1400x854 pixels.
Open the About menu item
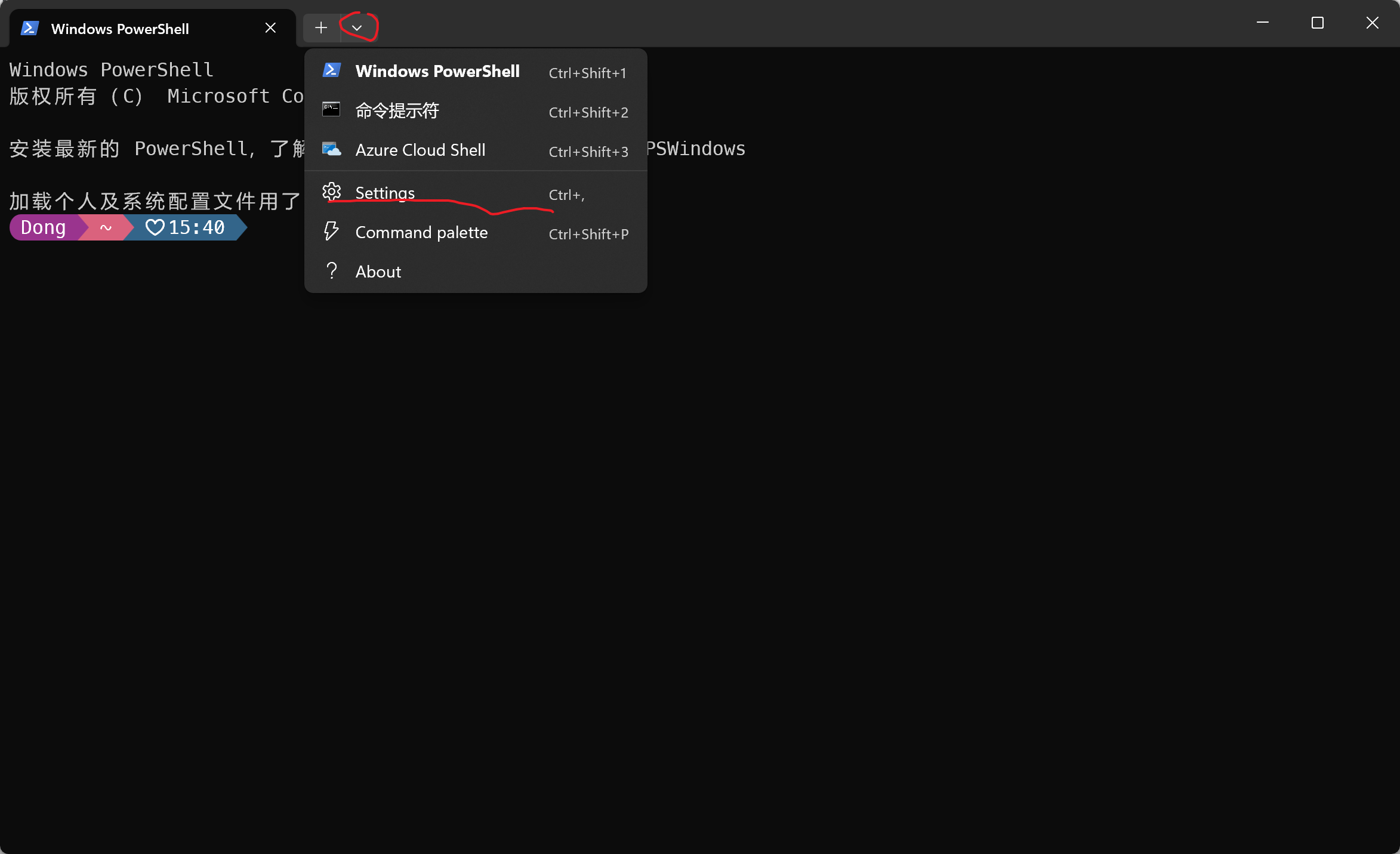pos(378,272)
